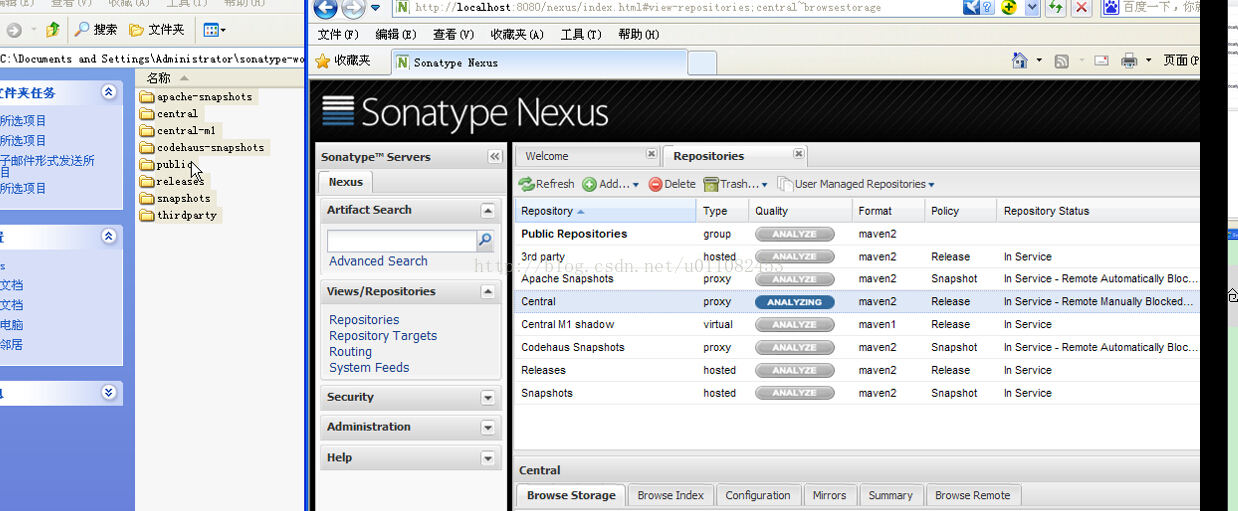
Task: Open the Trash... dropdown
Action: click(736, 184)
